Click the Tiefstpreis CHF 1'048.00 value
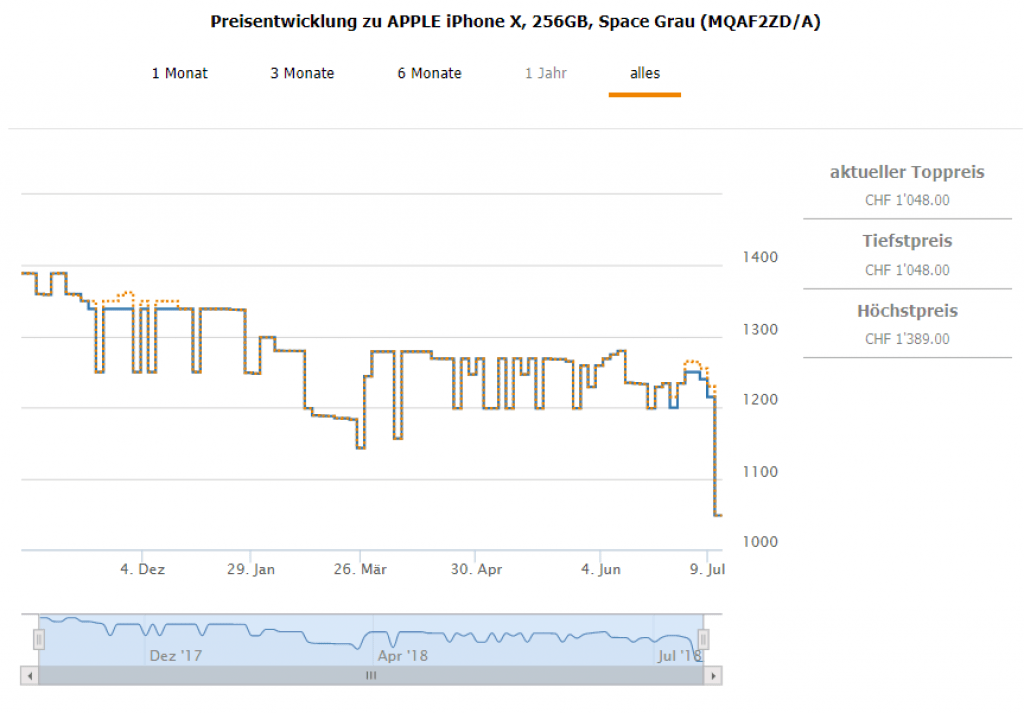Screen dimensions: 1024x713 point(907,270)
